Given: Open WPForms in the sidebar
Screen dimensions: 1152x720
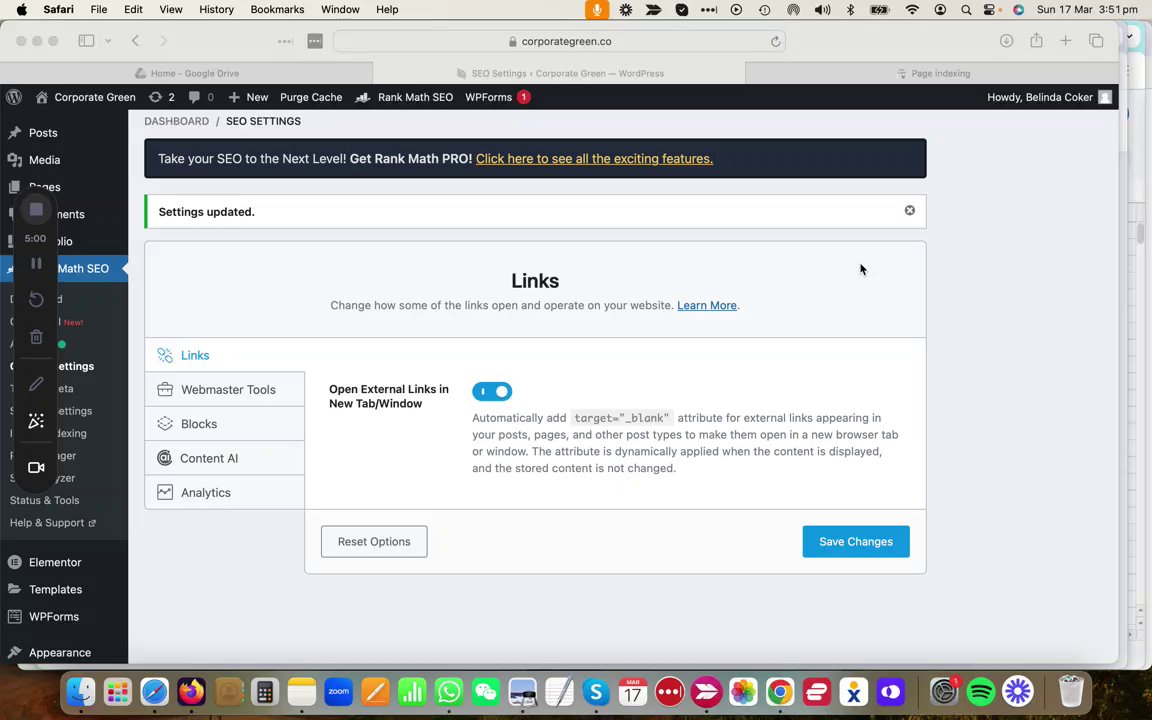Looking at the screenshot, I should (54, 617).
